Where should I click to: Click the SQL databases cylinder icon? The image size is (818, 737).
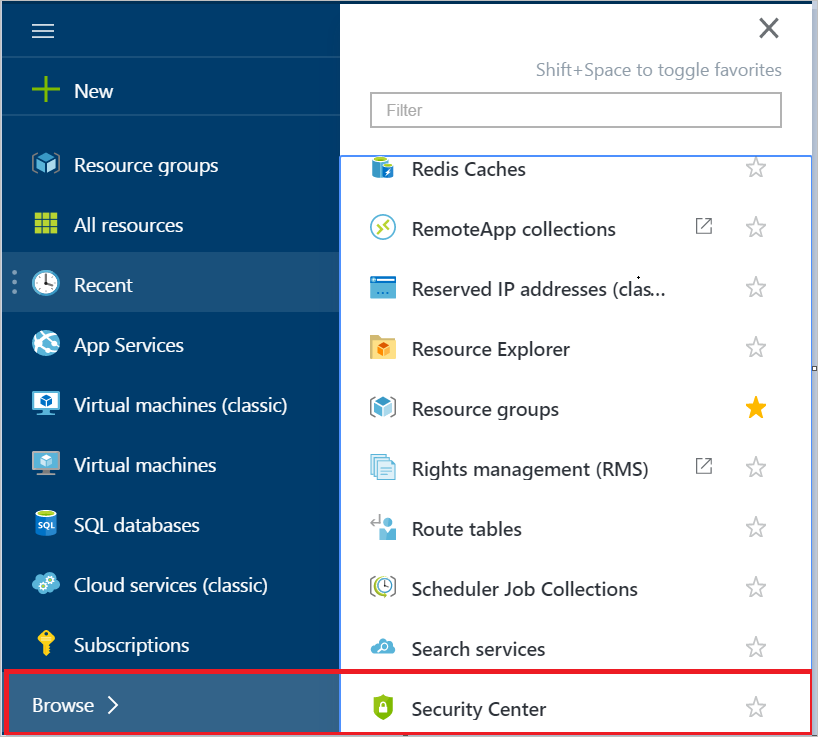coord(46,523)
